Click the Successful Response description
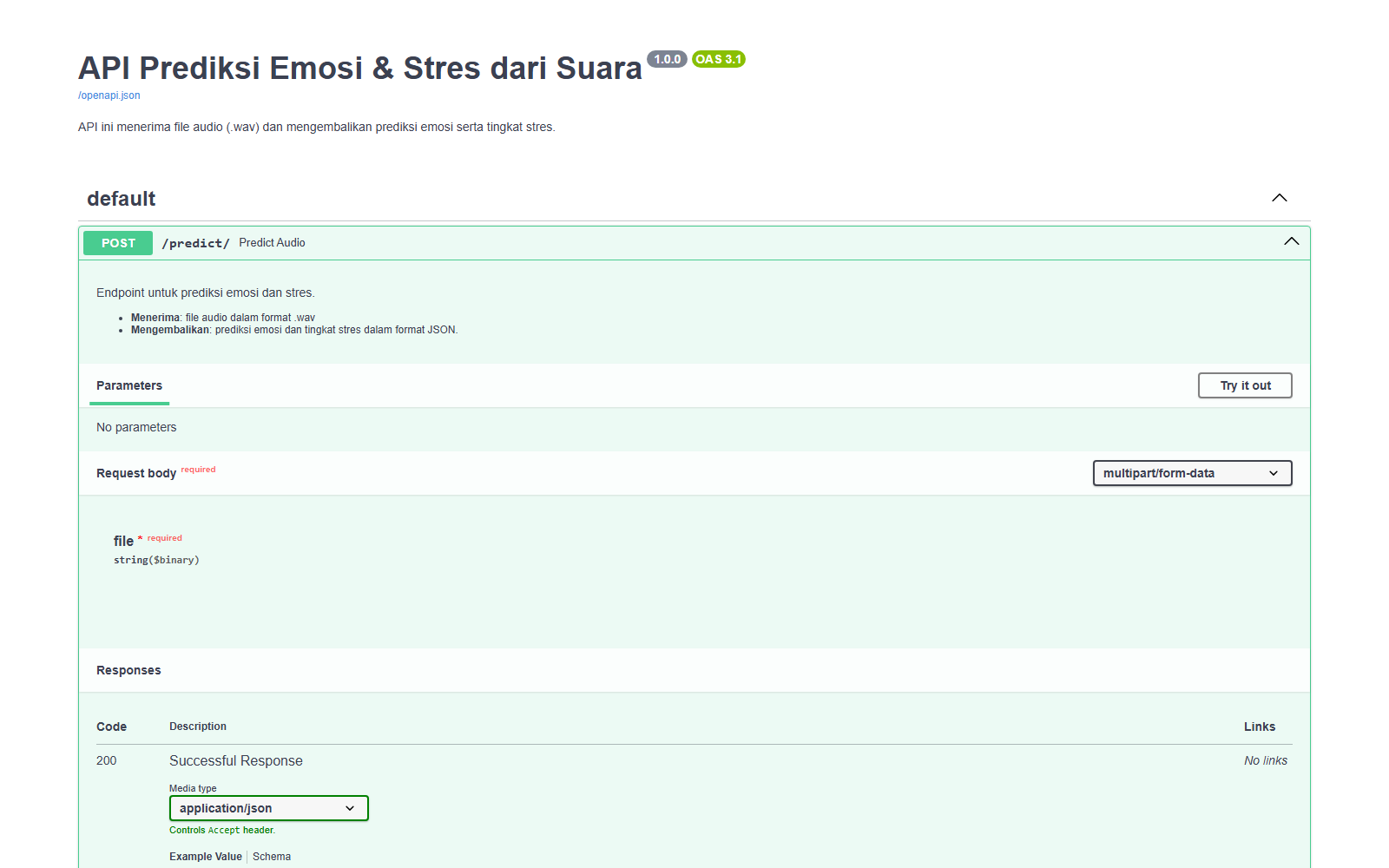Viewport: 1389px width, 868px height. (x=236, y=760)
